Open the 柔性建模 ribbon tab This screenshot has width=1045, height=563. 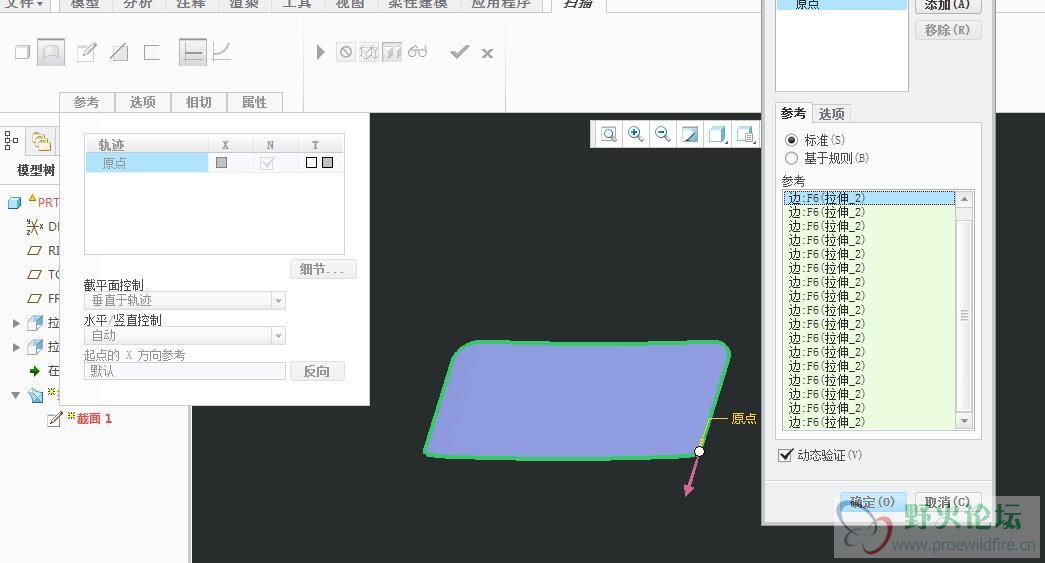[x=418, y=4]
